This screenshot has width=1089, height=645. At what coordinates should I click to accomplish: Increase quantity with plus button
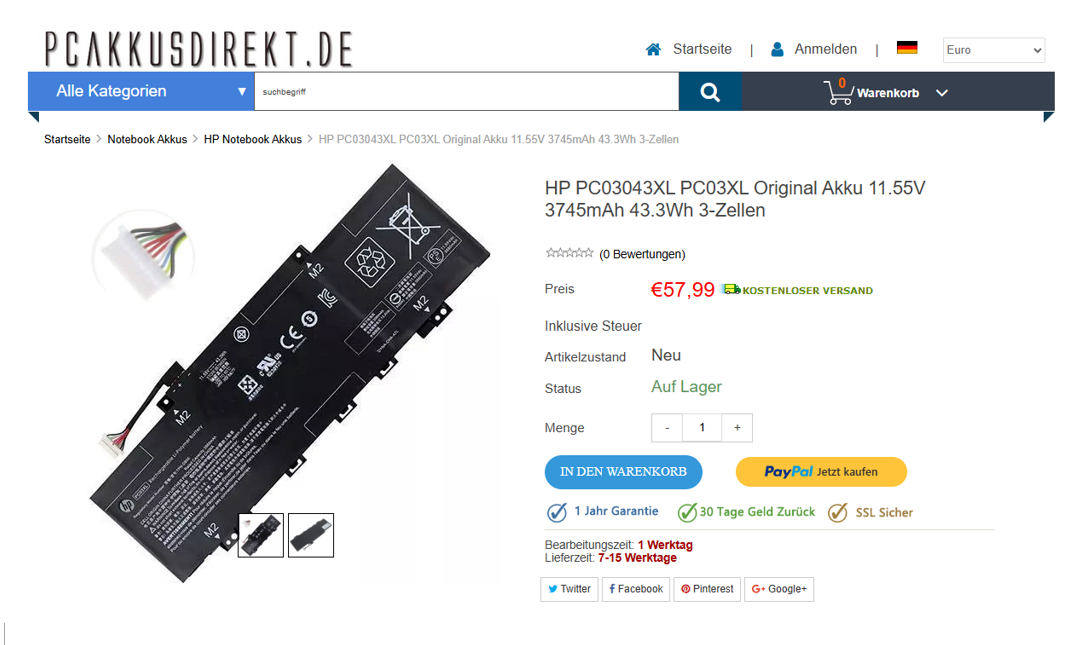pyautogui.click(x=737, y=428)
